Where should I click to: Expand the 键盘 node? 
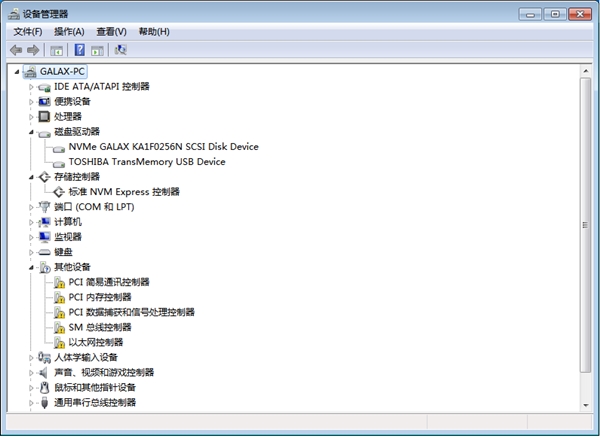tap(31, 252)
